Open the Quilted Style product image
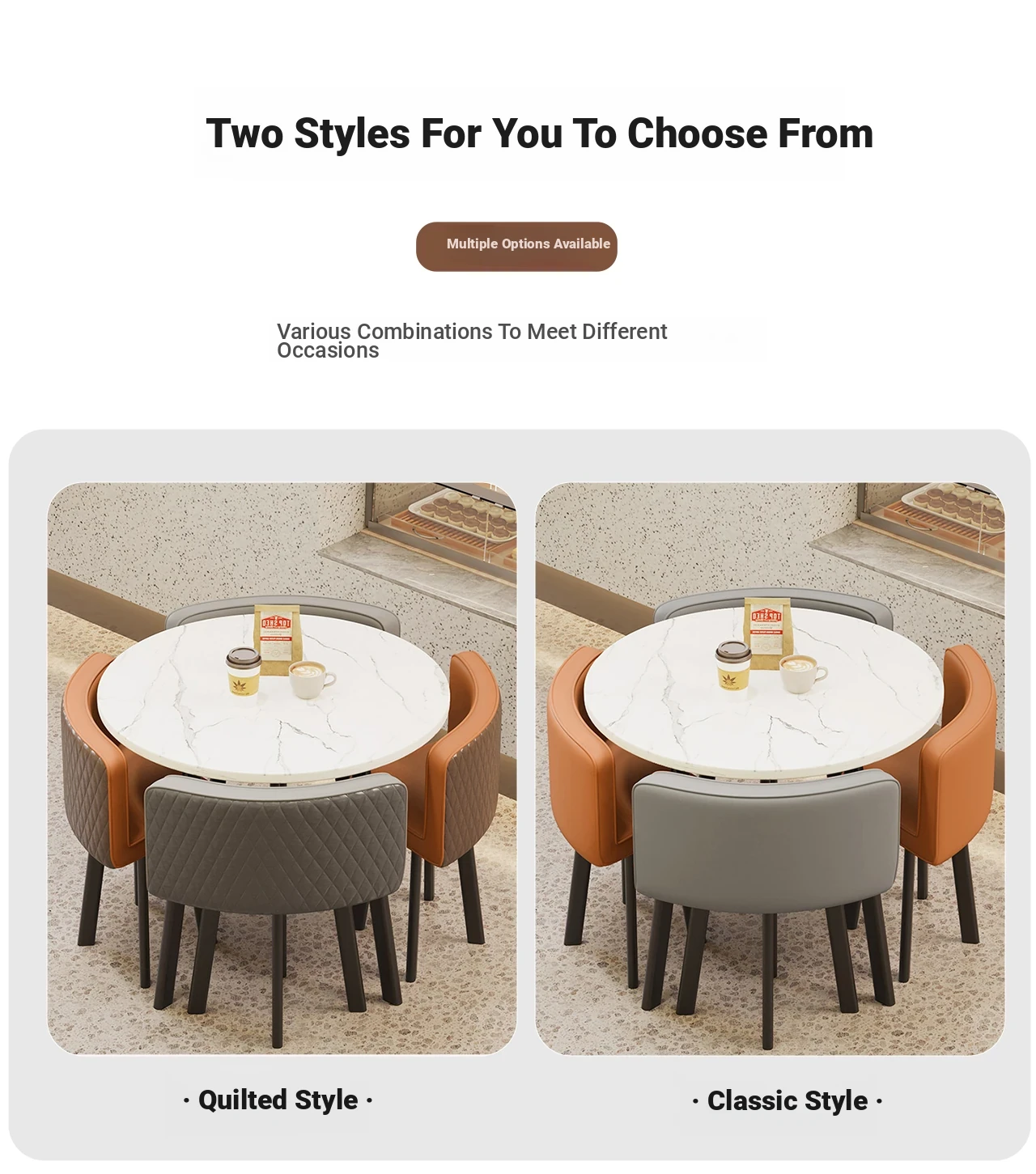Image resolution: width=1036 pixels, height=1174 pixels. coord(282,768)
